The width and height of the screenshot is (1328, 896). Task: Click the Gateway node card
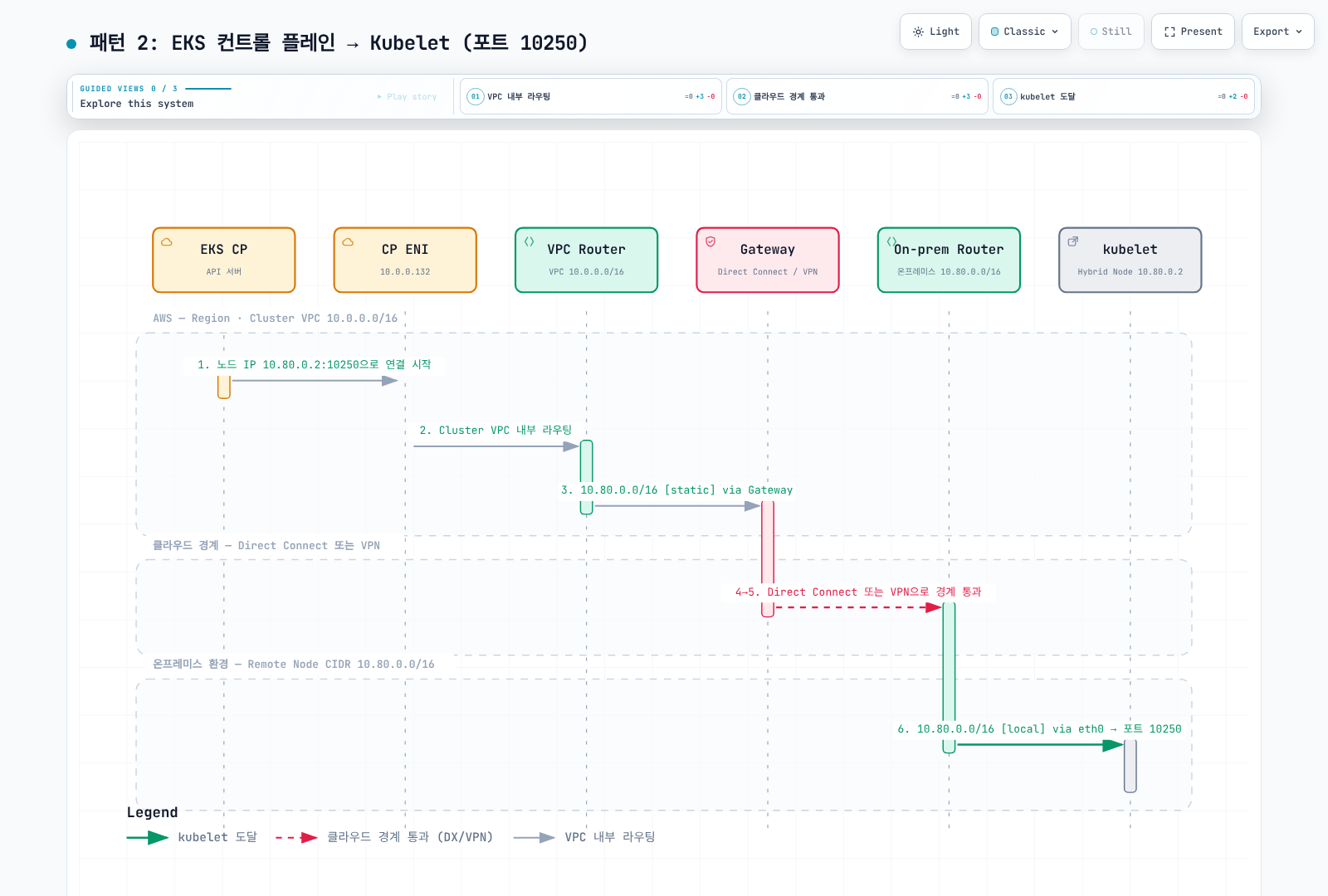pyautogui.click(x=768, y=260)
